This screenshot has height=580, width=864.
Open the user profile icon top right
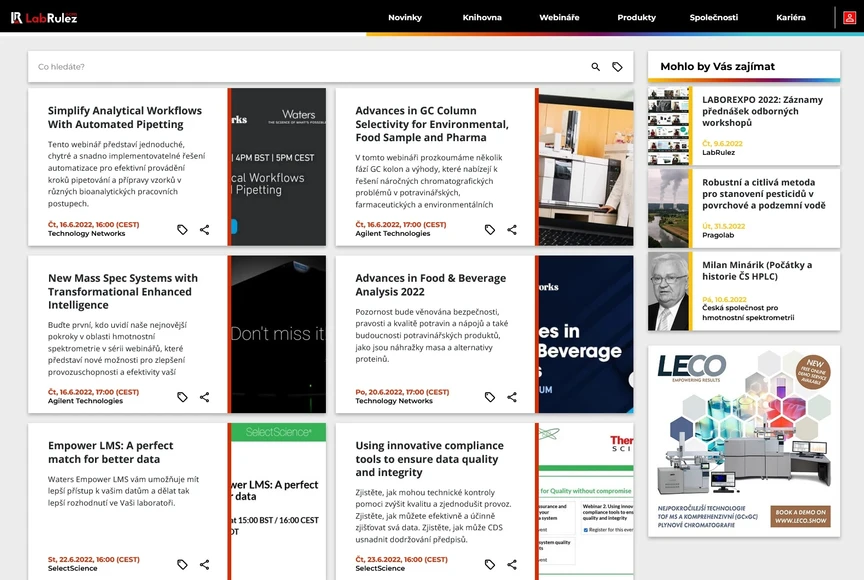click(x=849, y=17)
